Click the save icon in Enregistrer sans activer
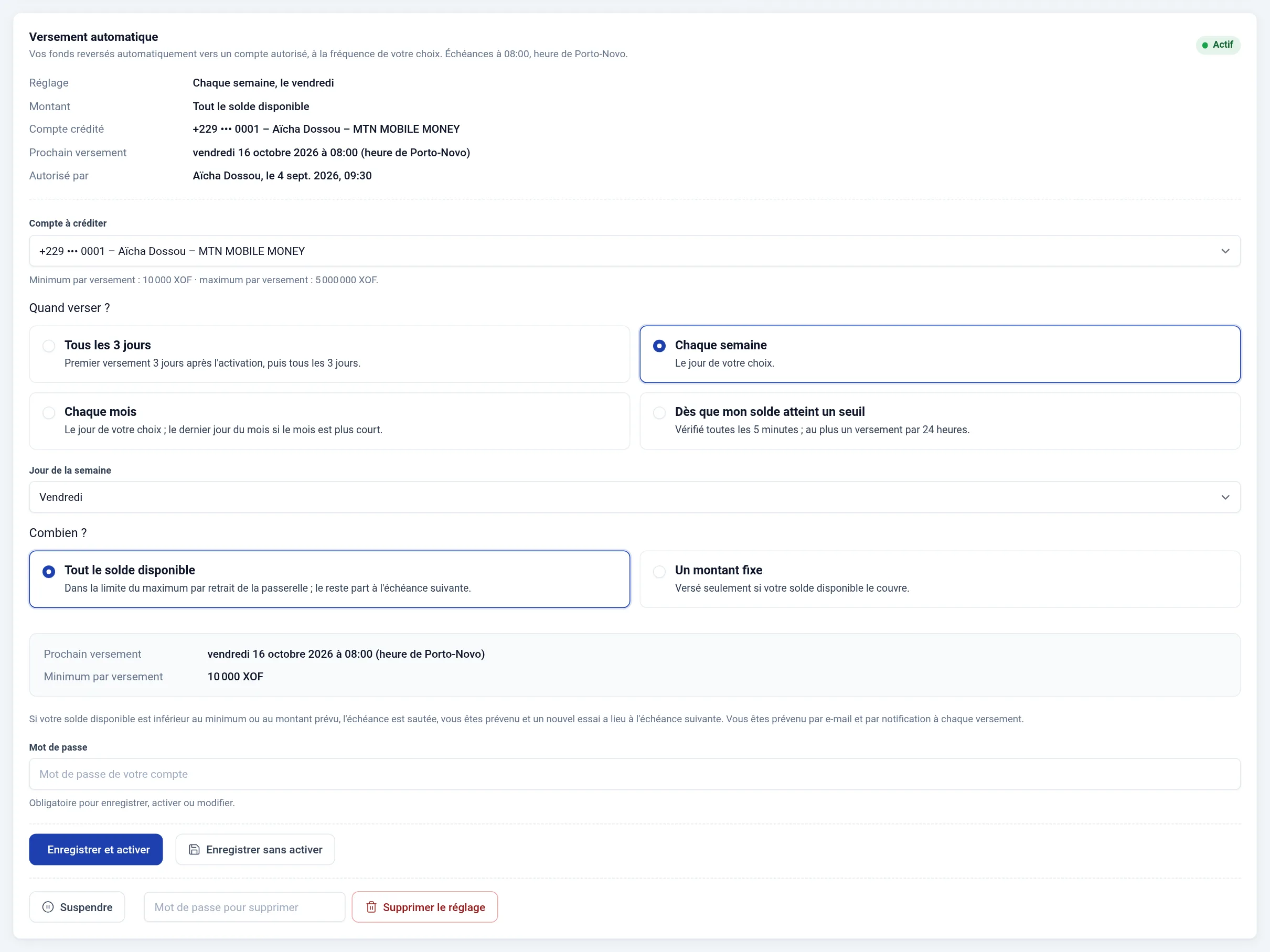The image size is (1270, 952). click(x=194, y=849)
